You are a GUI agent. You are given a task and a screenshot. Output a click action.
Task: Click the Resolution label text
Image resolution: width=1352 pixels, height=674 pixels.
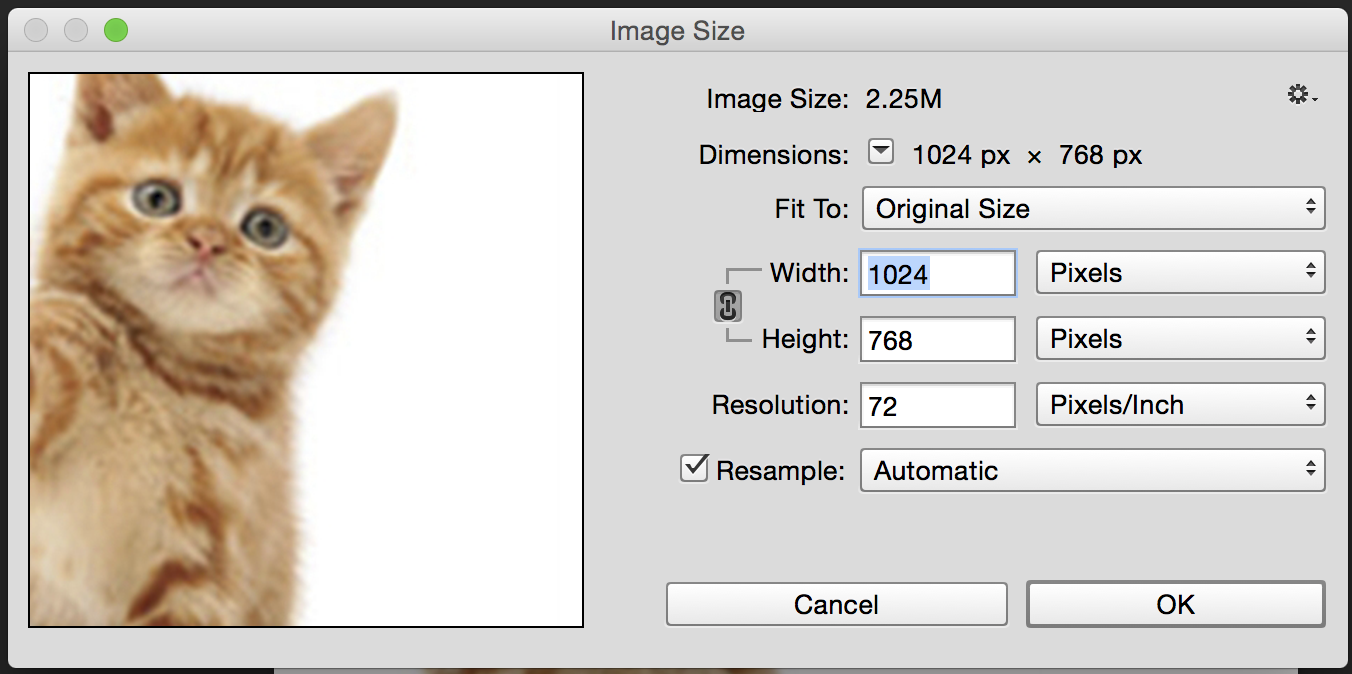(x=780, y=405)
